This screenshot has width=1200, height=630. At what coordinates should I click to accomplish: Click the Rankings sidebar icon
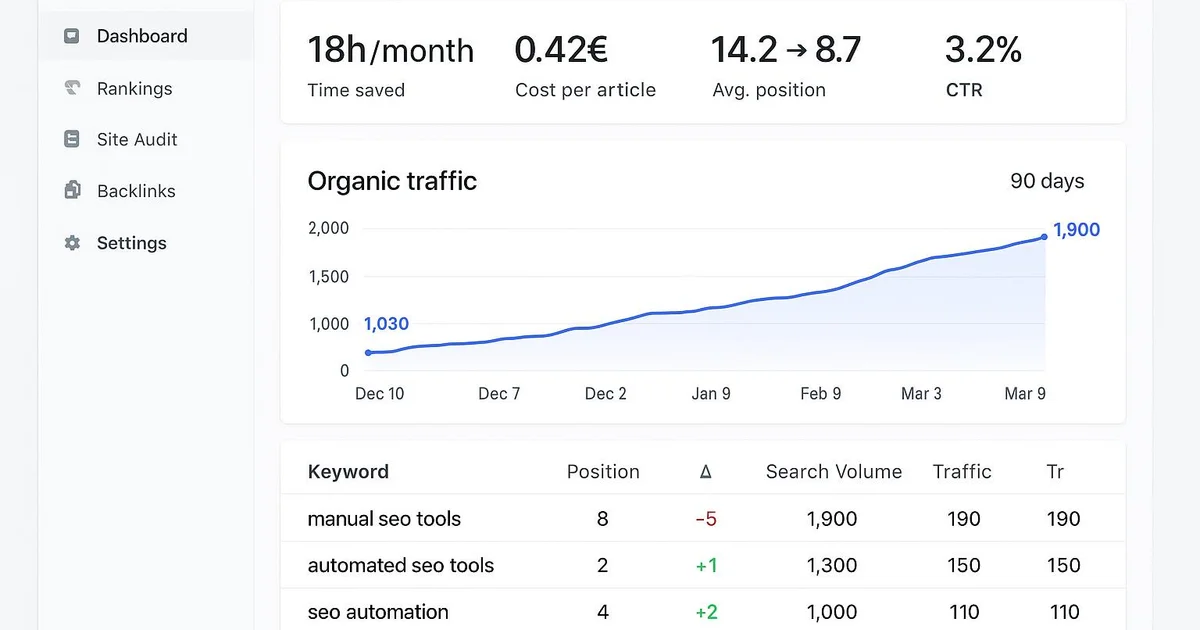72,88
